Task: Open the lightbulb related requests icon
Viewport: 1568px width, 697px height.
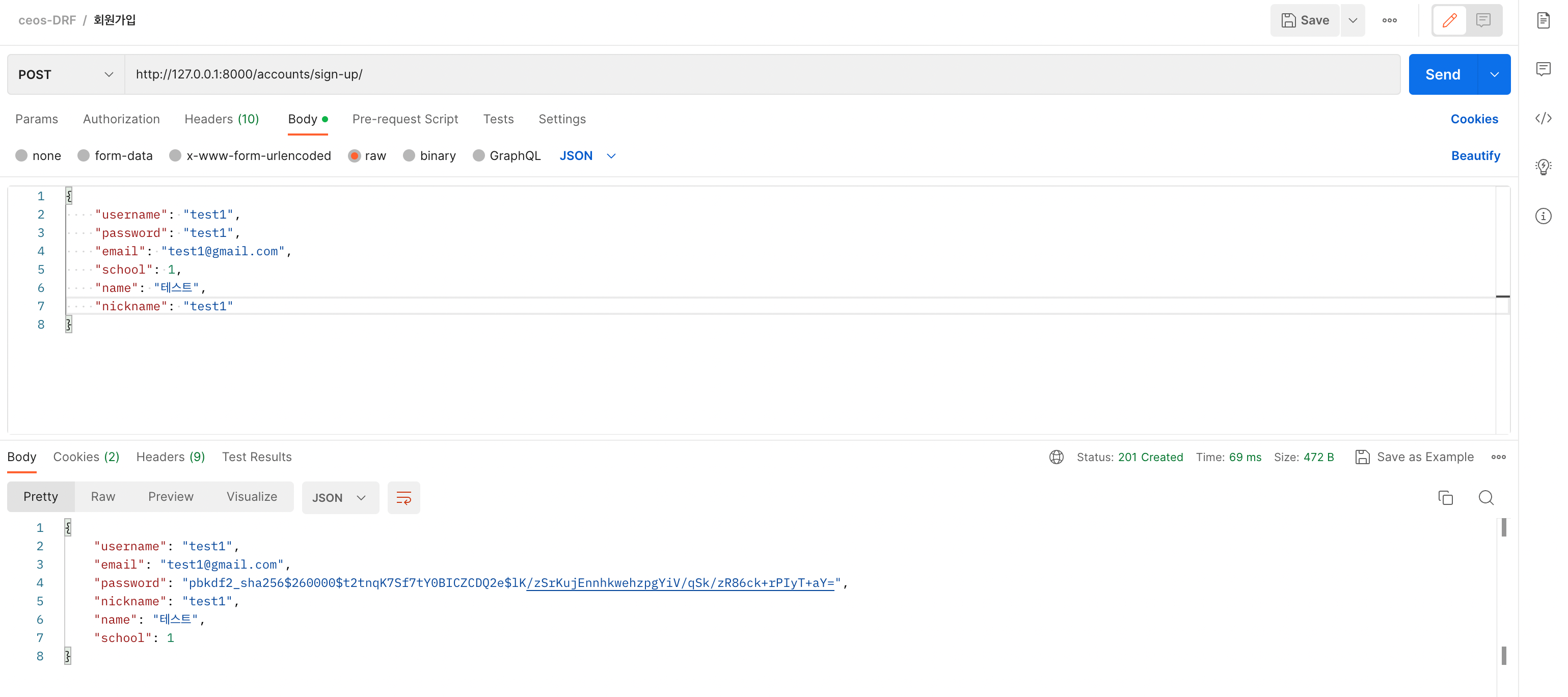Action: click(1543, 167)
